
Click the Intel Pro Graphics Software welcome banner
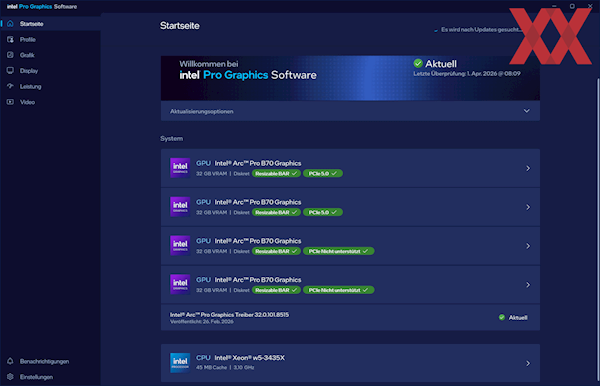(x=350, y=78)
